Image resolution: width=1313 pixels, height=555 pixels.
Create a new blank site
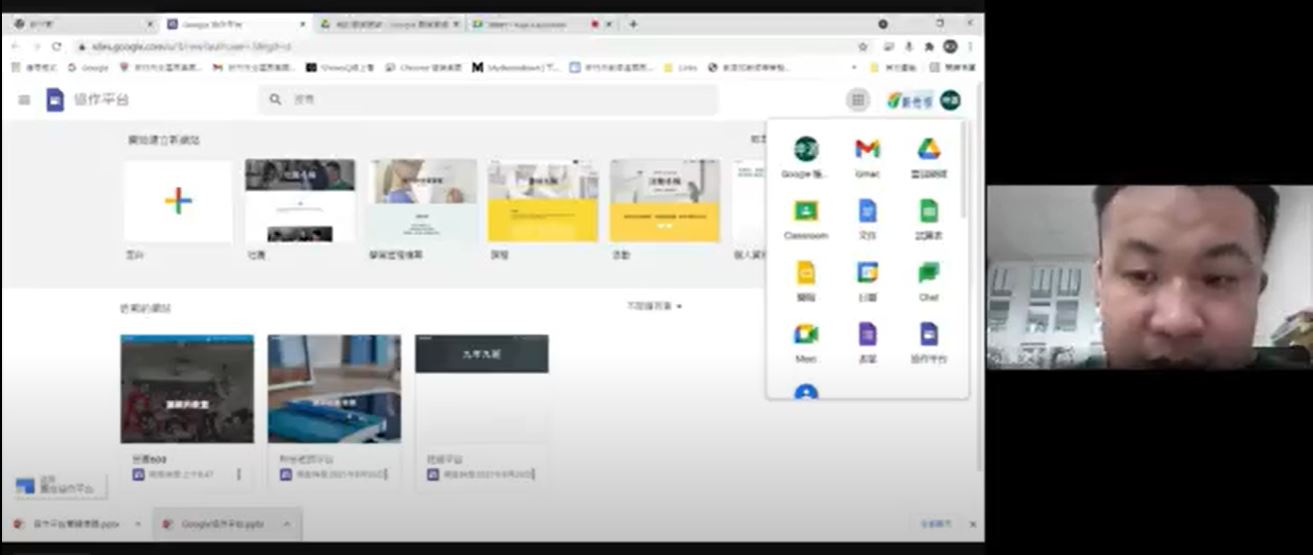point(178,201)
